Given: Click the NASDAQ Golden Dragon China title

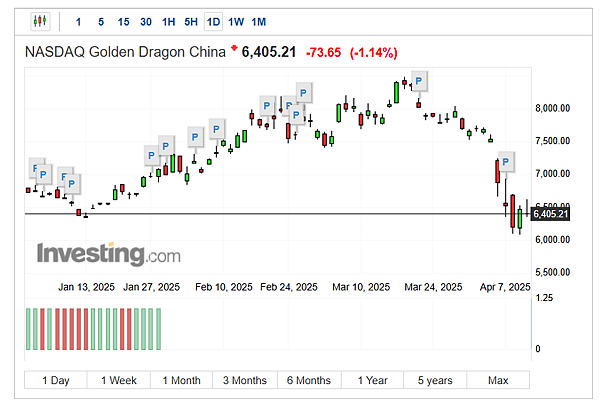Looking at the screenshot, I should [x=125, y=52].
